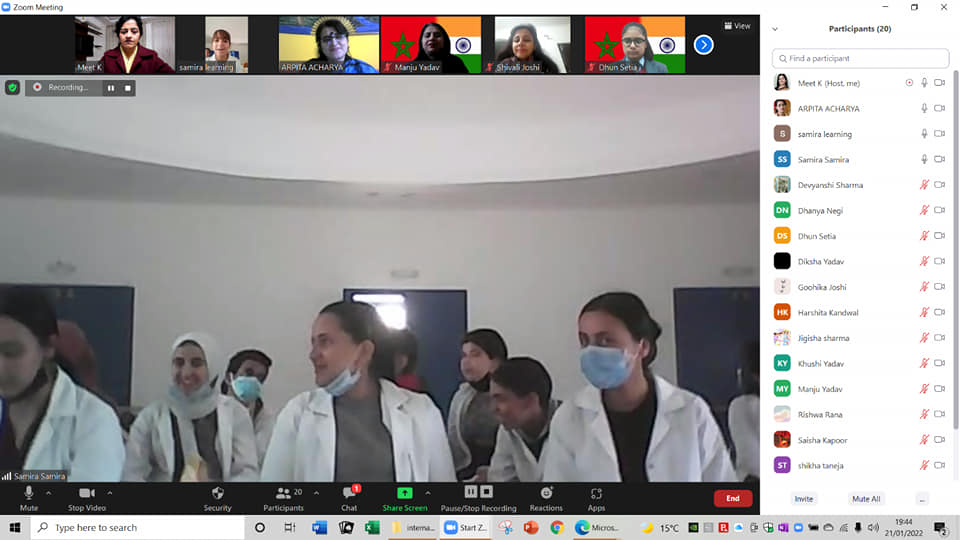Show next video thumbnails with blue arrow
The height and width of the screenshot is (540, 960).
(x=703, y=44)
